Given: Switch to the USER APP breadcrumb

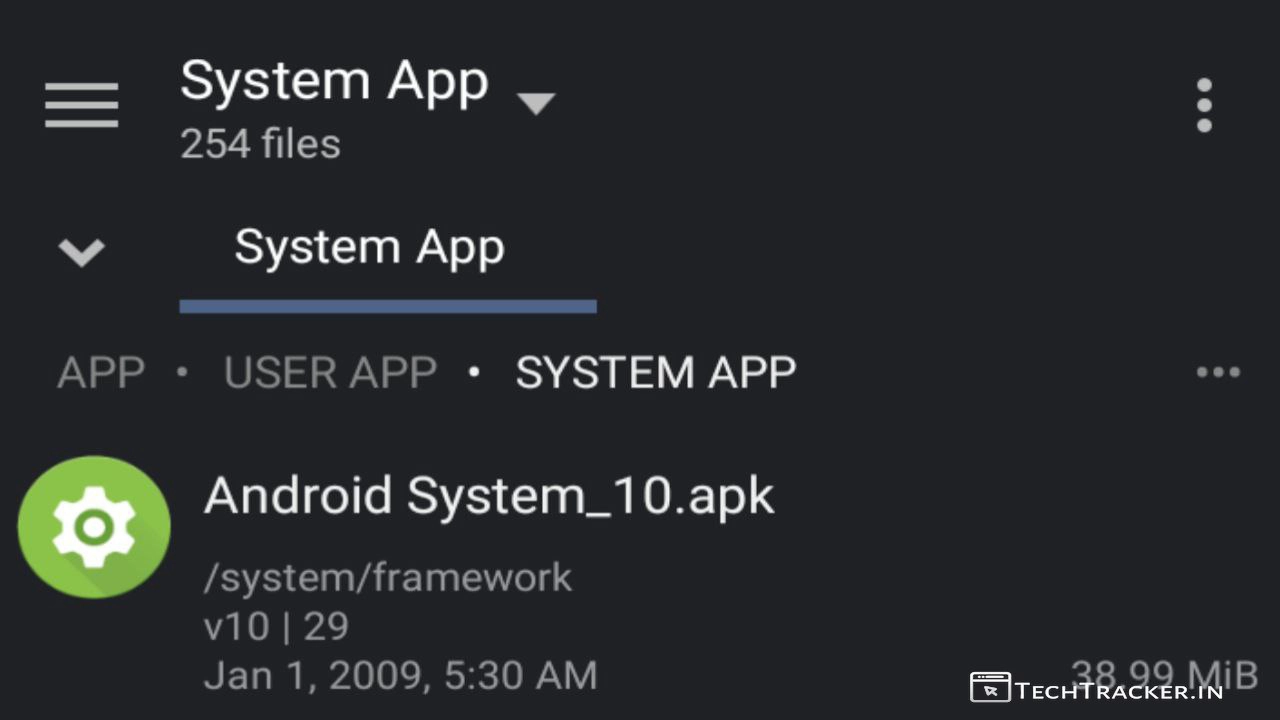Looking at the screenshot, I should (x=330, y=373).
